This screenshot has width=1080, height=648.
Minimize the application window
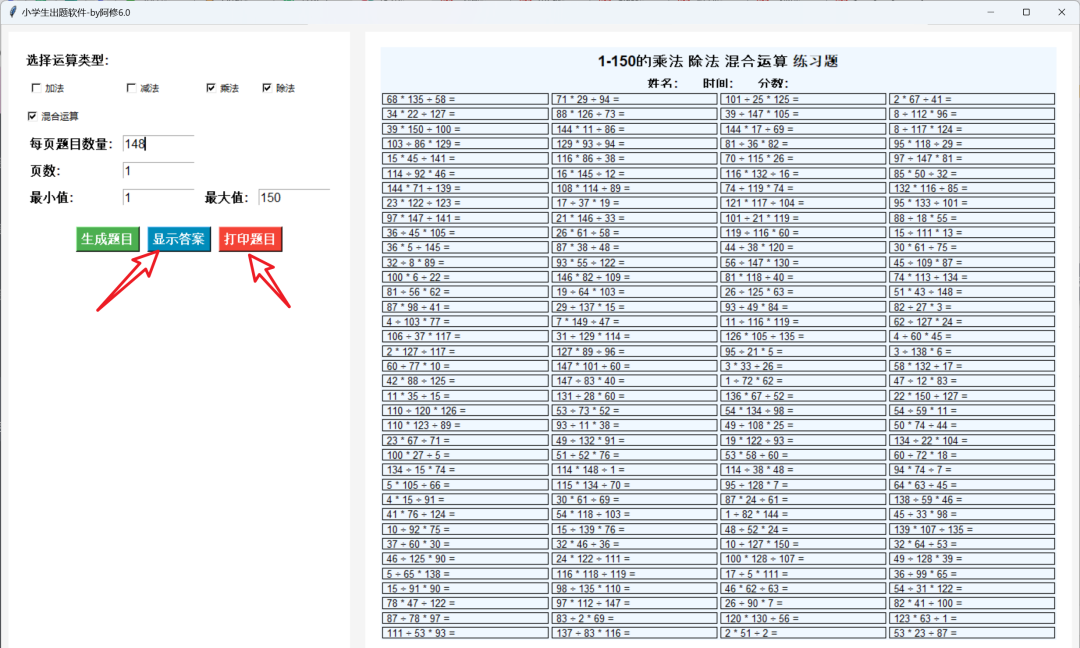pos(991,12)
